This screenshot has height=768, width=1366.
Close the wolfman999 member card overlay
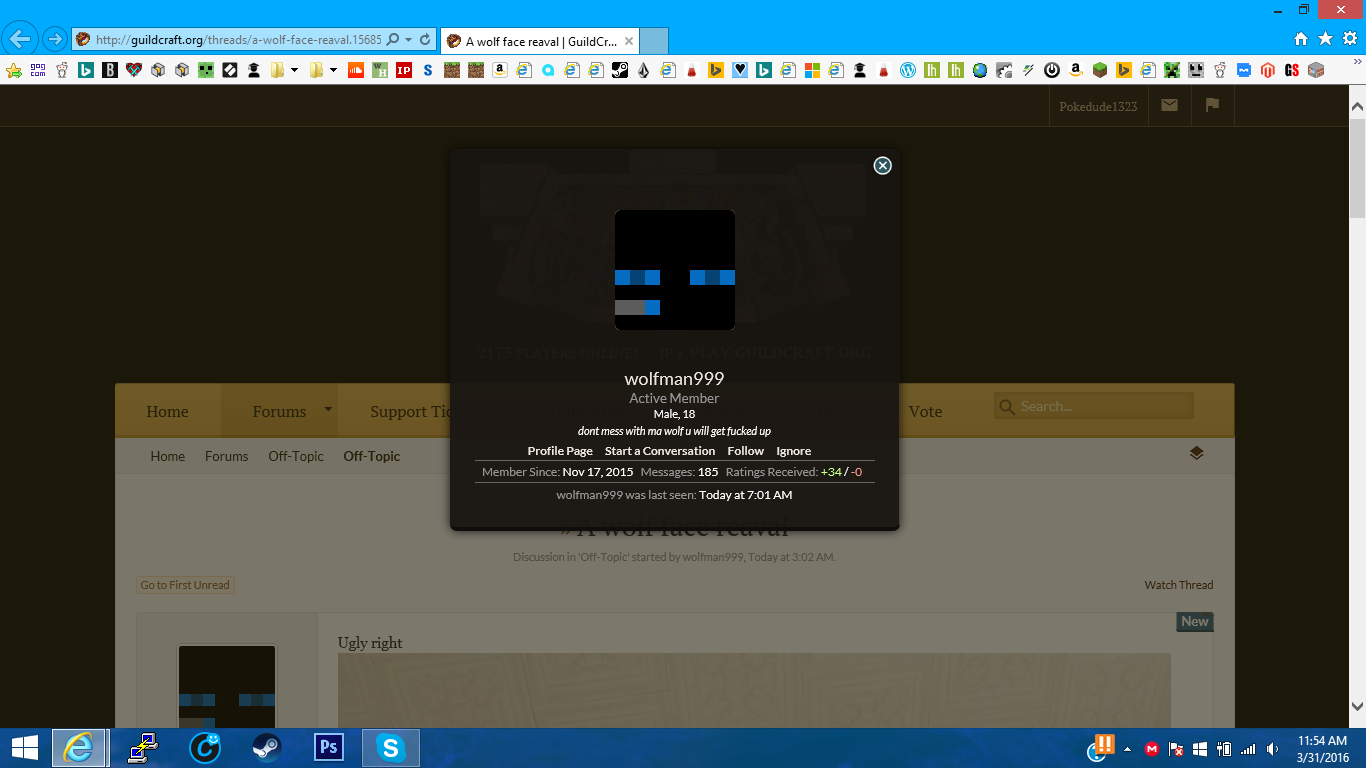click(x=882, y=166)
